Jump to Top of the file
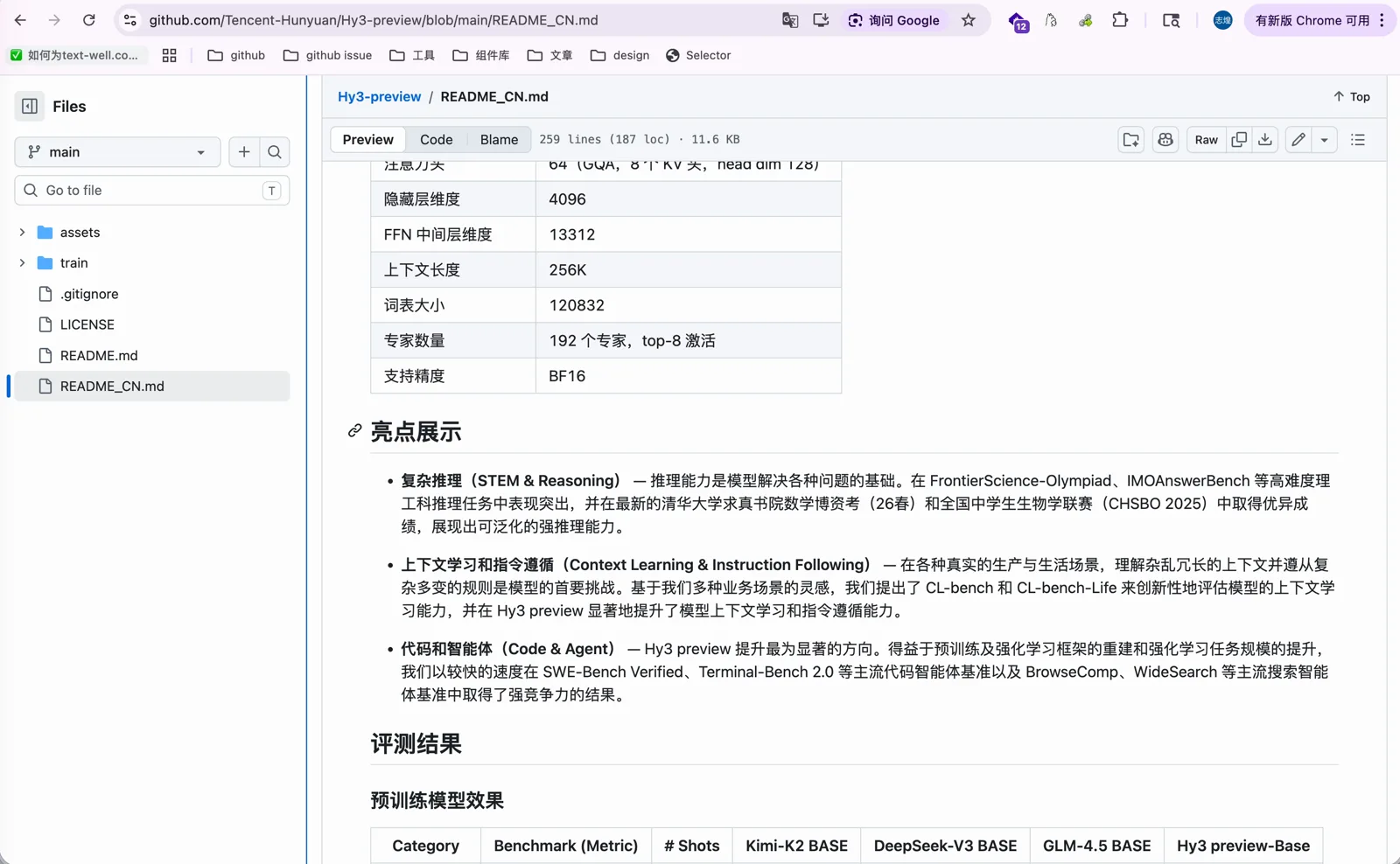This screenshot has width=1400, height=864. coord(1352,97)
